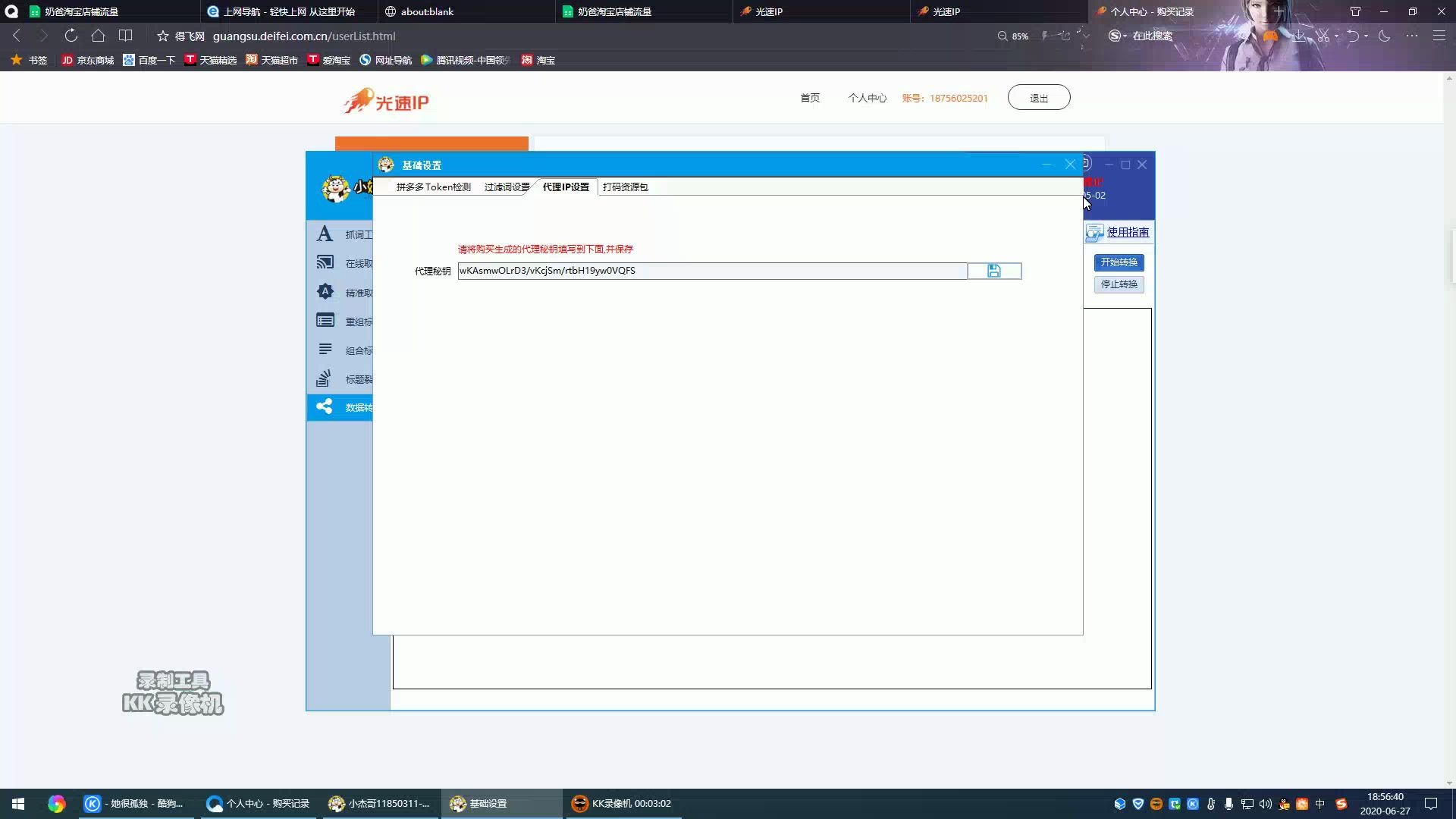Expand the search engine dropdown
The image size is (1456, 819).
tap(1118, 36)
